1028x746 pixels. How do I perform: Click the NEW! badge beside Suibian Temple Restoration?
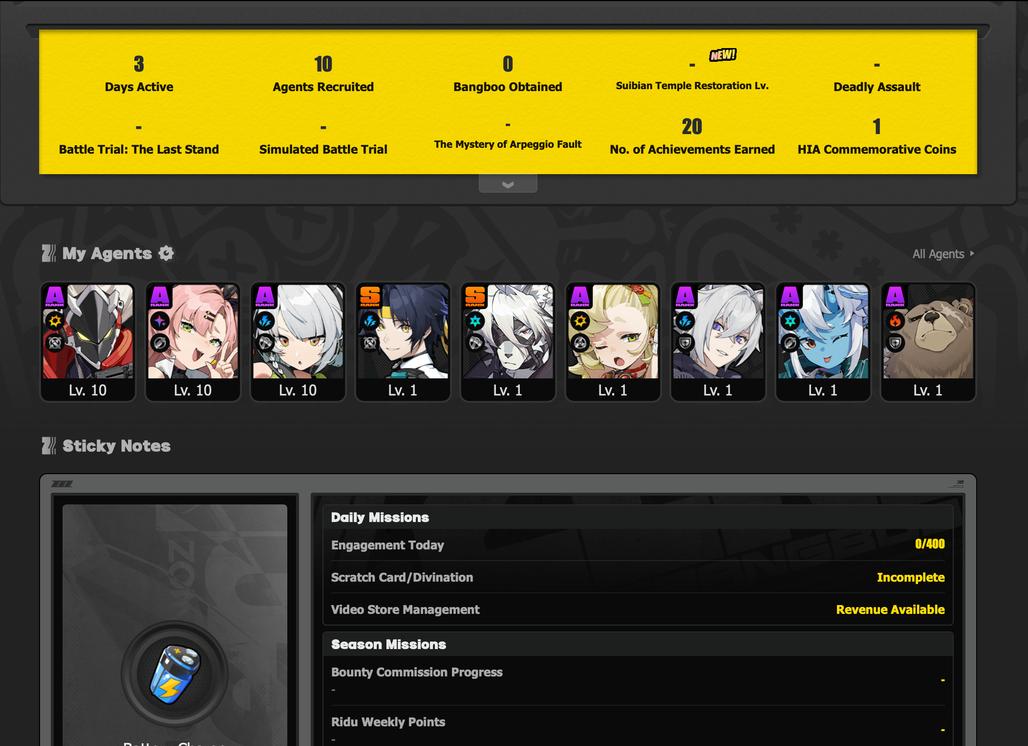[722, 55]
